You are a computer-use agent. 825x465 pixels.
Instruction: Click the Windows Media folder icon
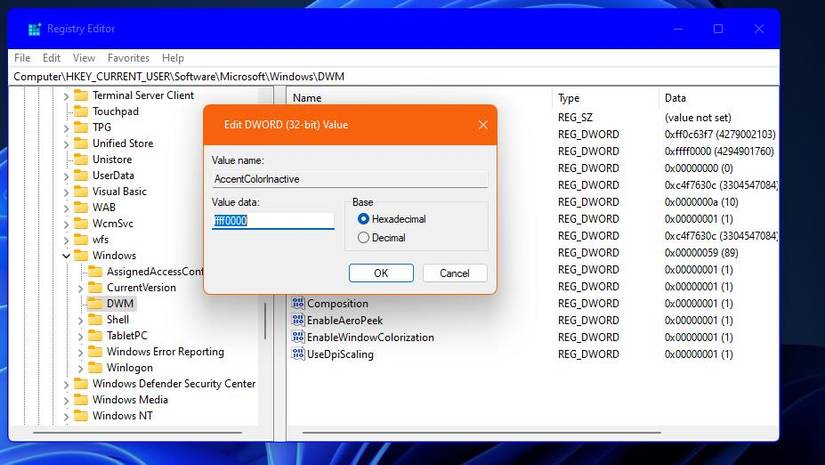coord(81,399)
